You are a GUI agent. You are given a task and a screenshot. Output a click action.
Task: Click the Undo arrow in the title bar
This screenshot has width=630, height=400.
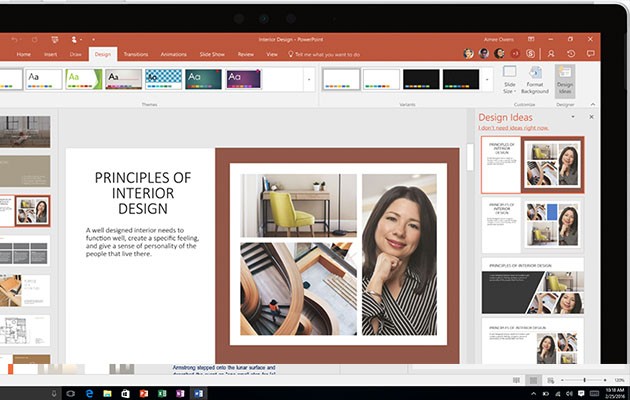[x=14, y=39]
